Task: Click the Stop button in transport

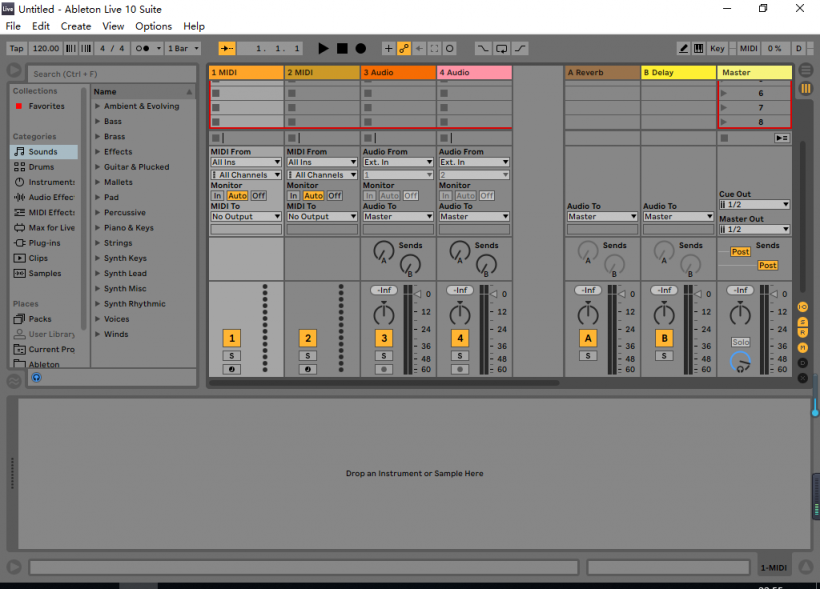Action: (342, 48)
